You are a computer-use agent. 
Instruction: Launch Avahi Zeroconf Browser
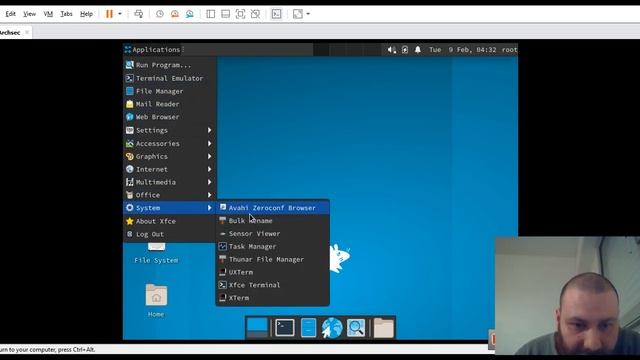273,208
